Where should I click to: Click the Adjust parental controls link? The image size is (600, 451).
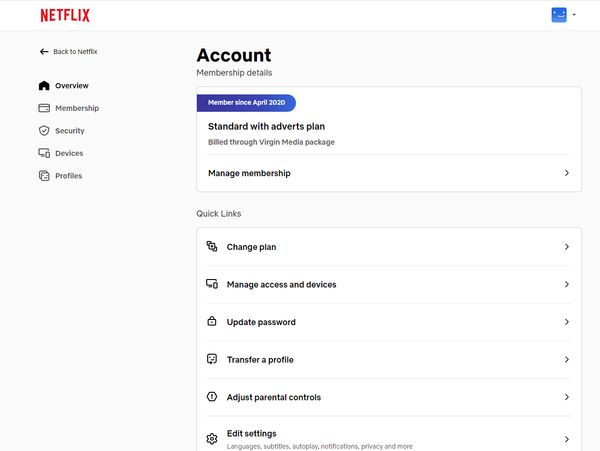tap(273, 397)
